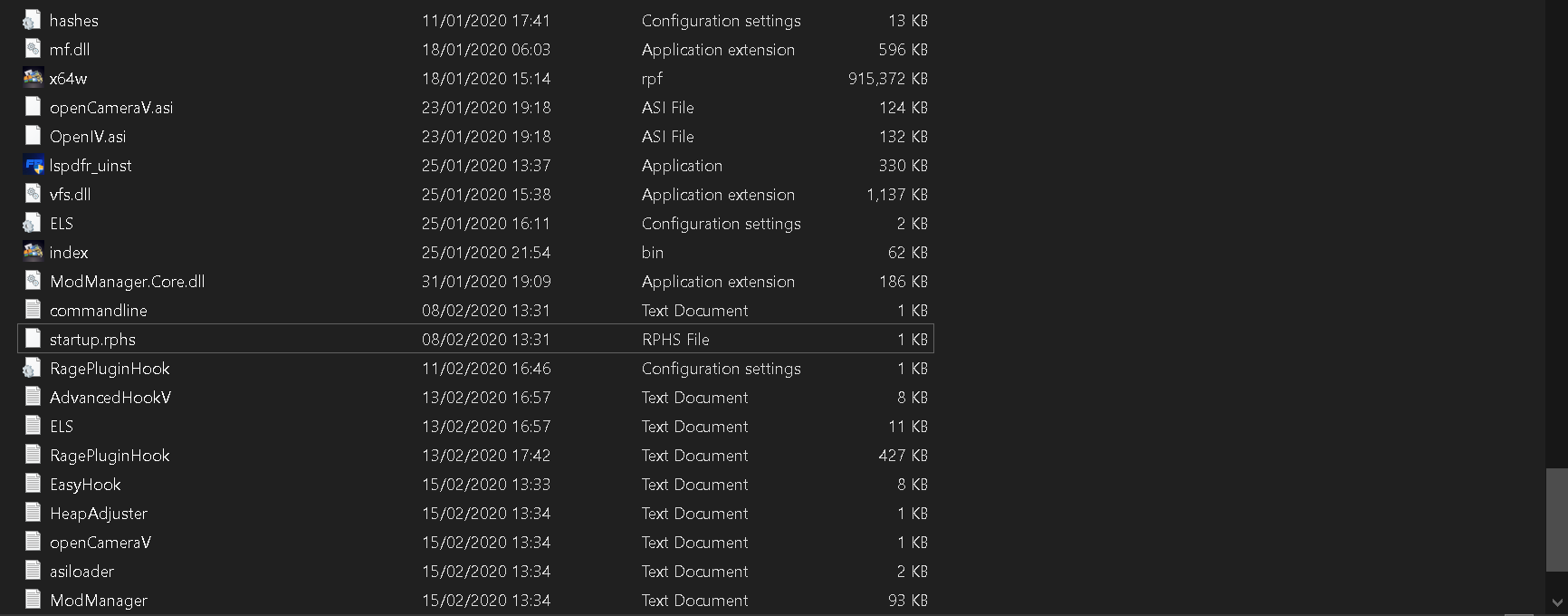Viewport: 1568px width, 616px height.
Task: Click the scroll down arrow
Action: [1556, 602]
